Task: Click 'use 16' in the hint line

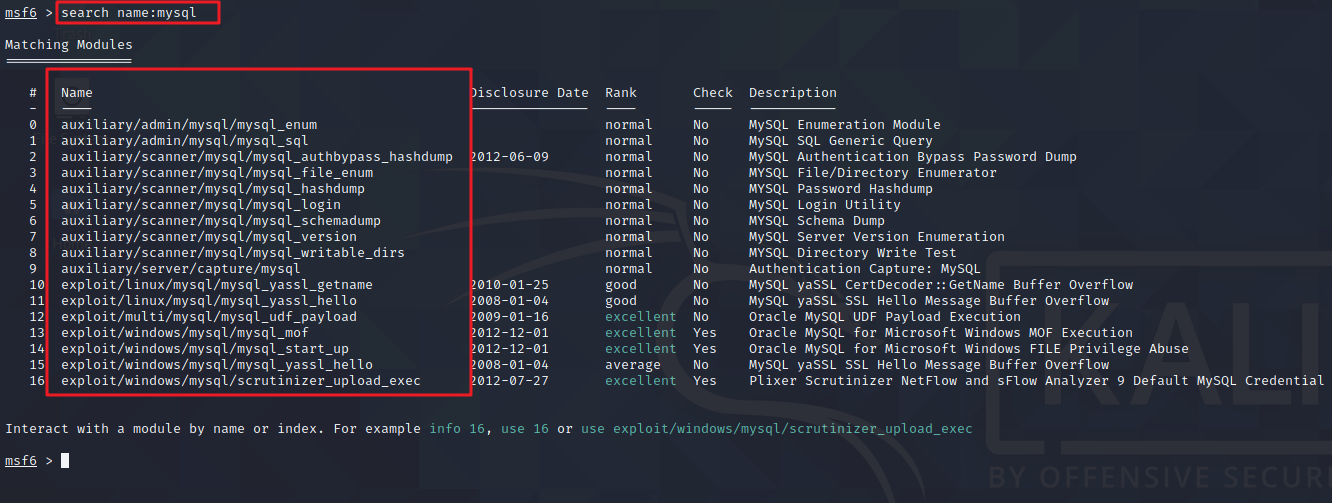Action: (x=525, y=429)
